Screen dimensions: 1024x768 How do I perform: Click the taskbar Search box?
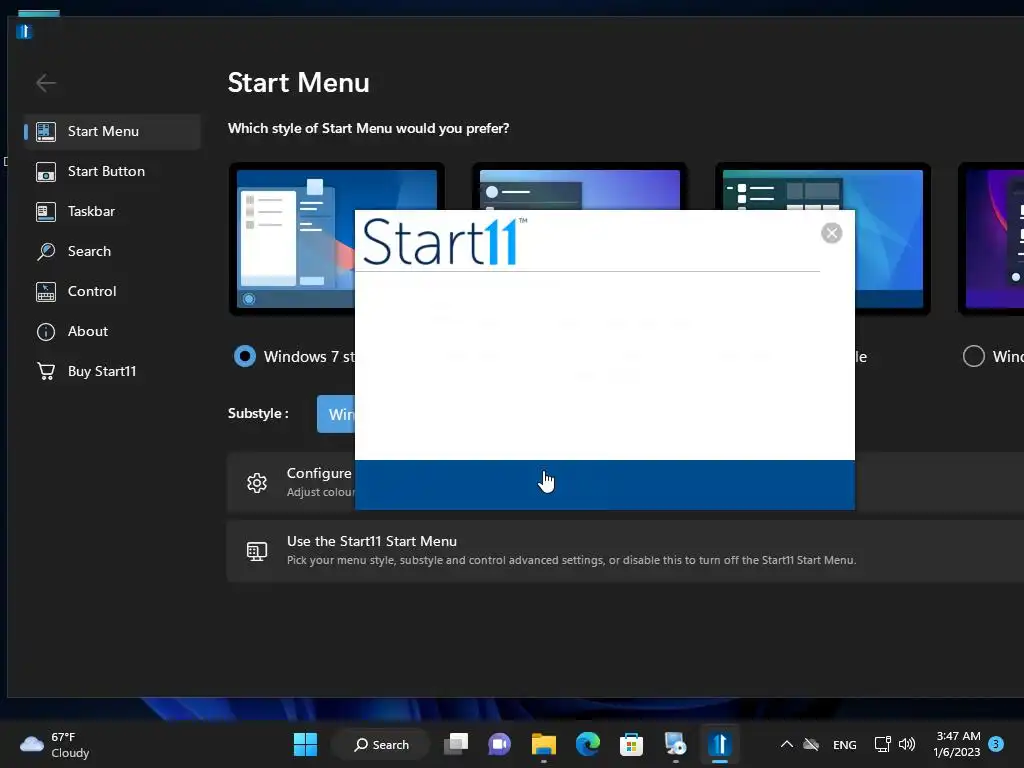coord(381,744)
